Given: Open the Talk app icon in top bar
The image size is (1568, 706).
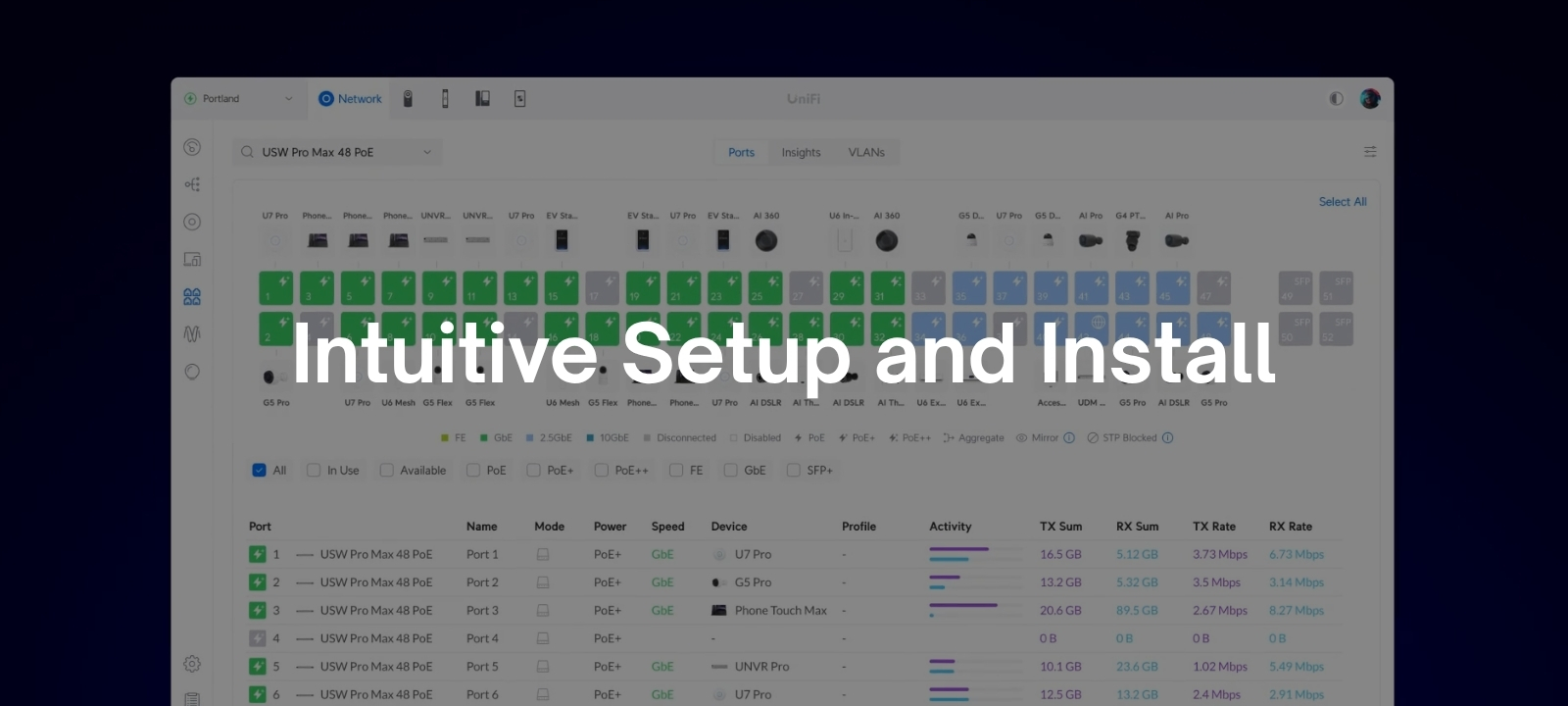Looking at the screenshot, I should pos(482,99).
